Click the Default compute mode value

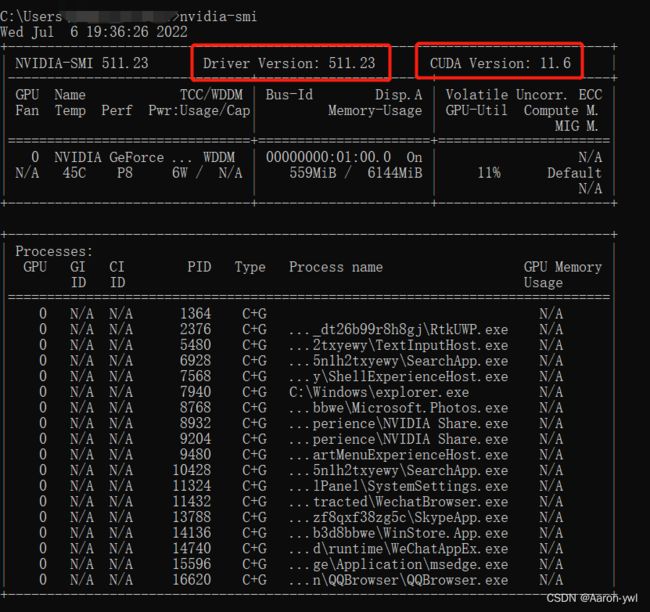click(x=574, y=172)
